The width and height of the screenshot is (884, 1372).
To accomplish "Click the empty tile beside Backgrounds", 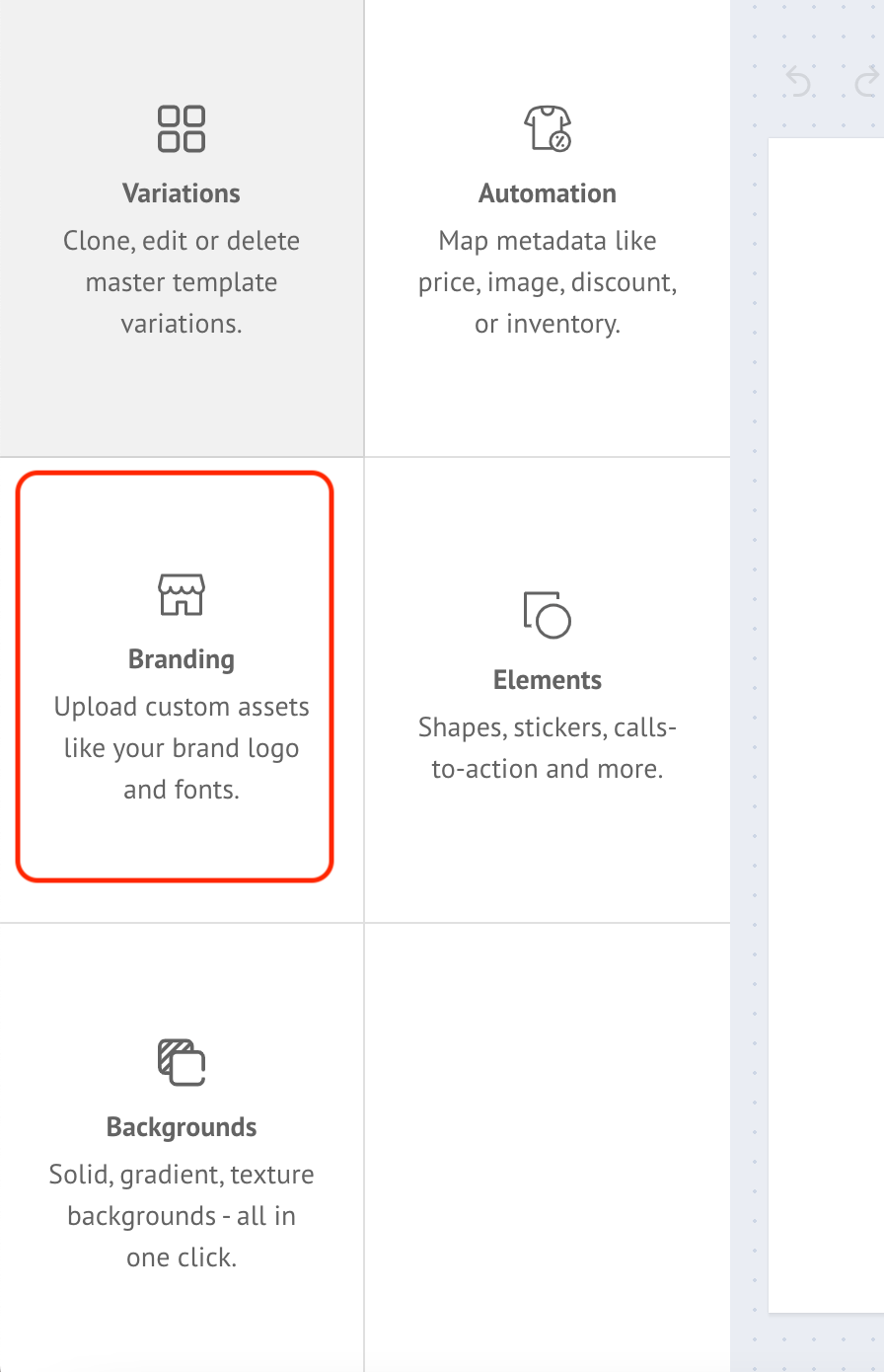I will tap(548, 1145).
